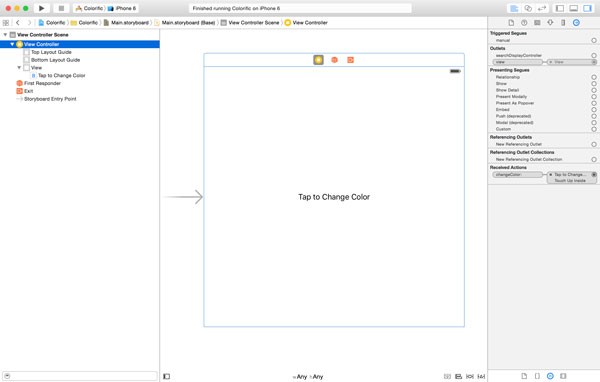The image size is (600, 382).
Task: Click Present Modally segue connection circle
Action: [x=593, y=96]
